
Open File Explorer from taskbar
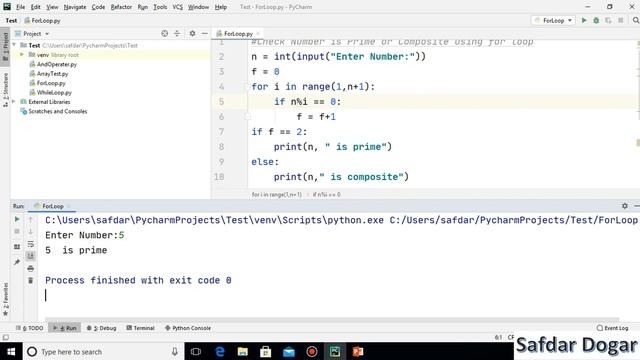click(x=242, y=351)
